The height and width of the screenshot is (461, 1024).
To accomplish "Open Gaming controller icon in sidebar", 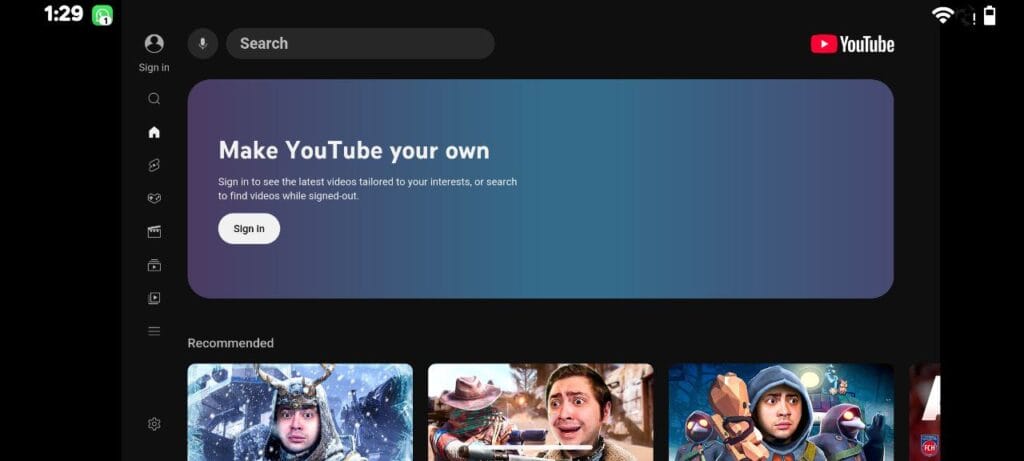I will (154, 199).
